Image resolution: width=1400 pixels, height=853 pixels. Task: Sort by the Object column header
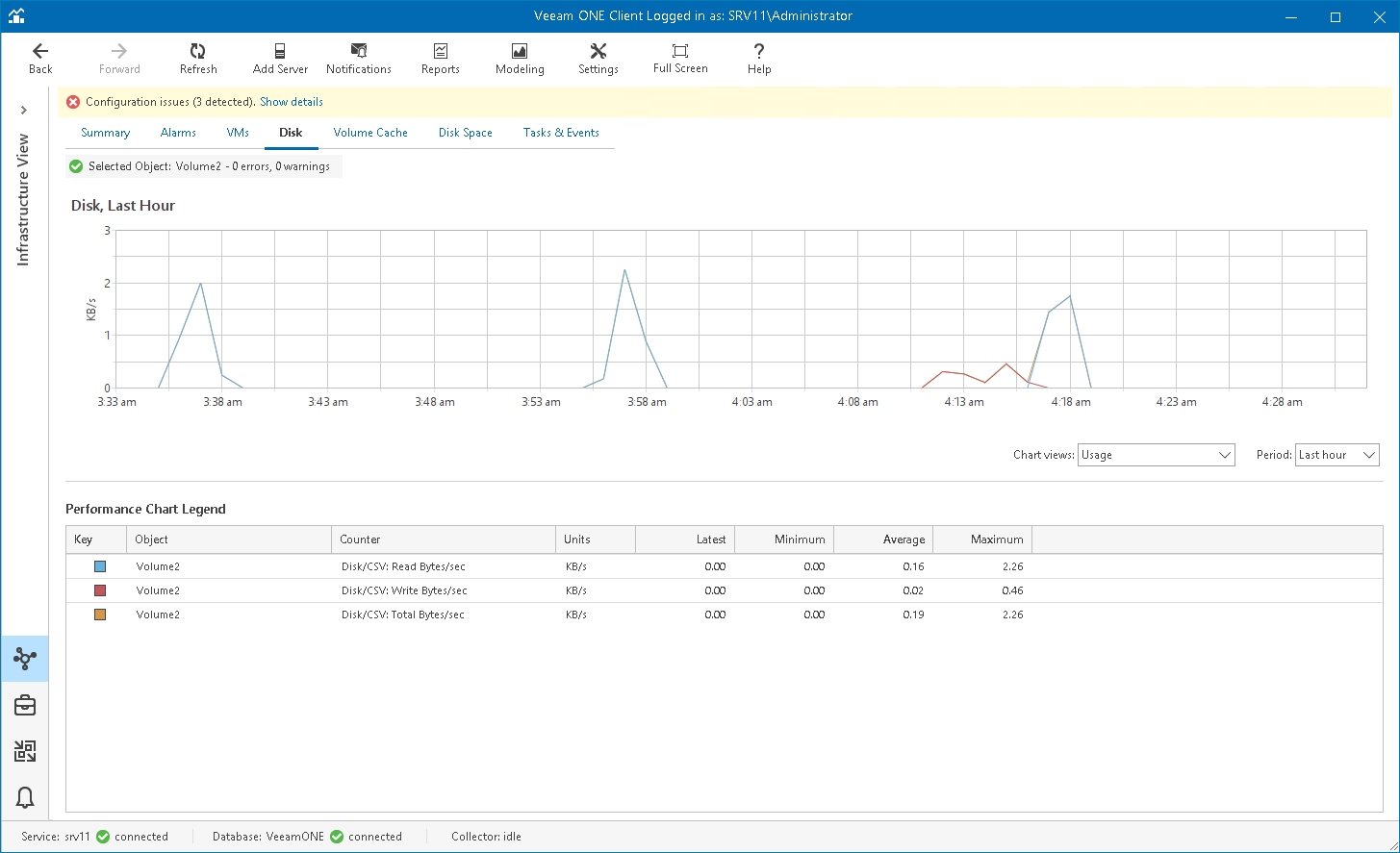(229, 539)
